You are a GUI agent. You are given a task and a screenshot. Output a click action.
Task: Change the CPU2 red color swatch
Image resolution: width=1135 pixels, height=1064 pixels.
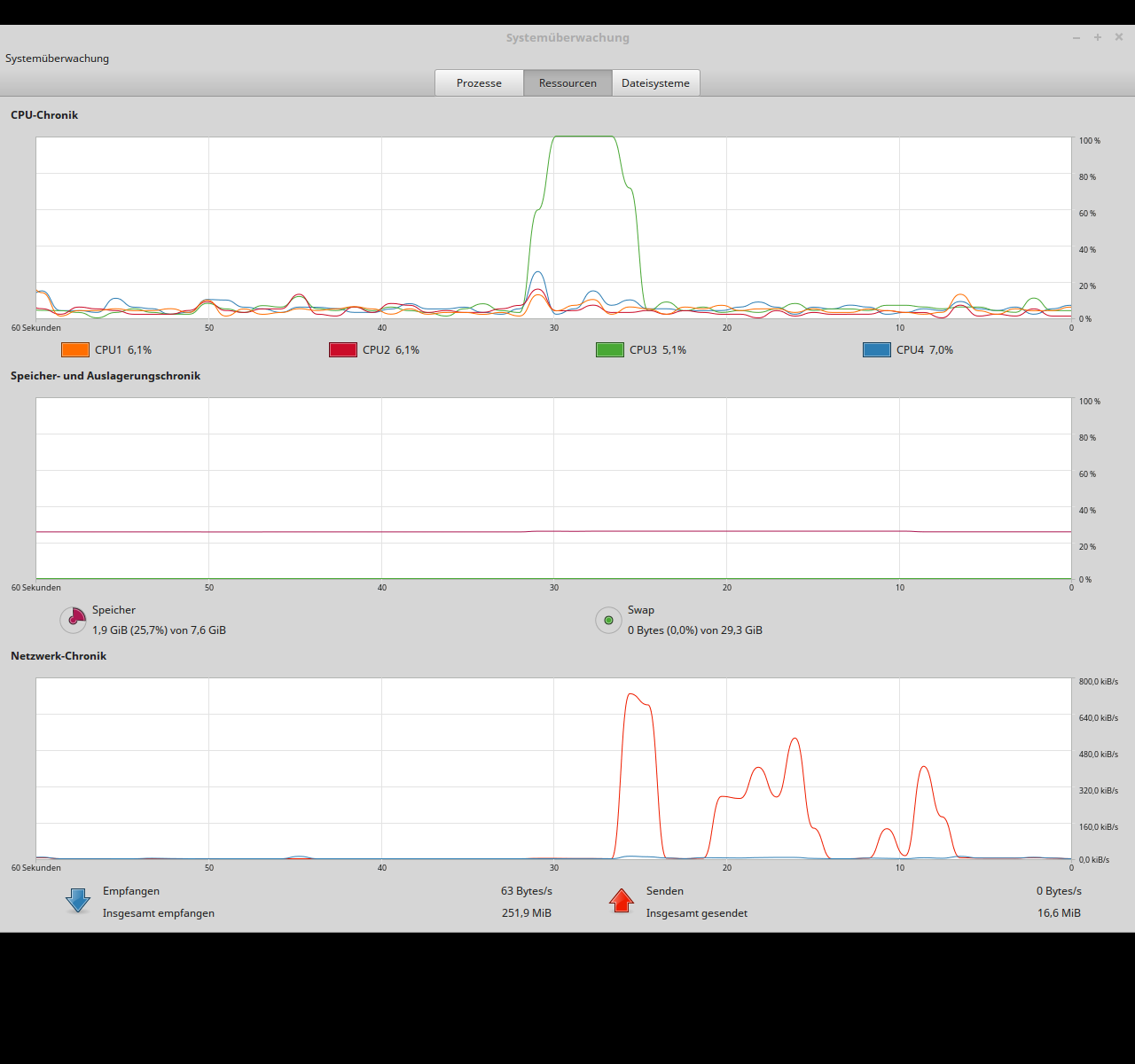point(343,350)
